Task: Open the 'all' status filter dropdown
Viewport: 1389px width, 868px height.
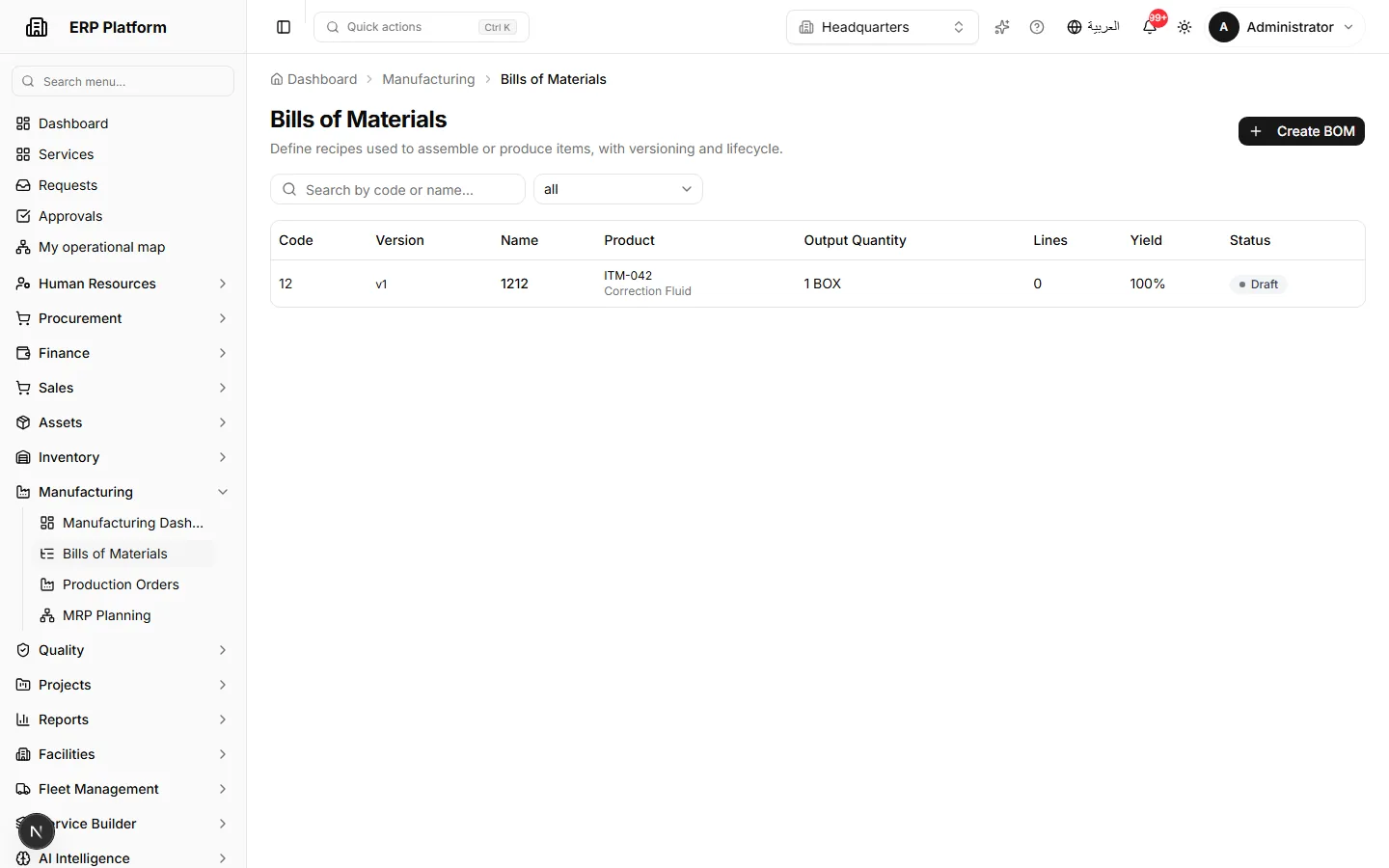Action: (618, 189)
